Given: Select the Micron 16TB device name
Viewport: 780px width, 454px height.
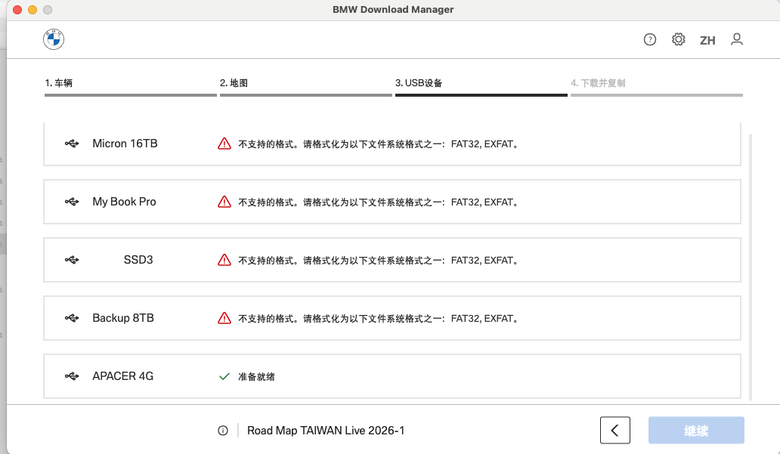Looking at the screenshot, I should [125, 144].
